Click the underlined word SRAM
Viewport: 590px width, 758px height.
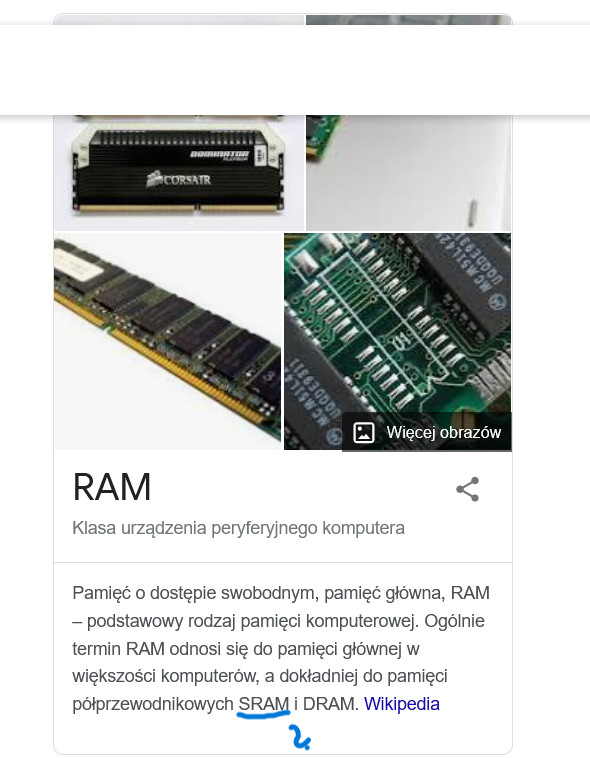(x=264, y=704)
